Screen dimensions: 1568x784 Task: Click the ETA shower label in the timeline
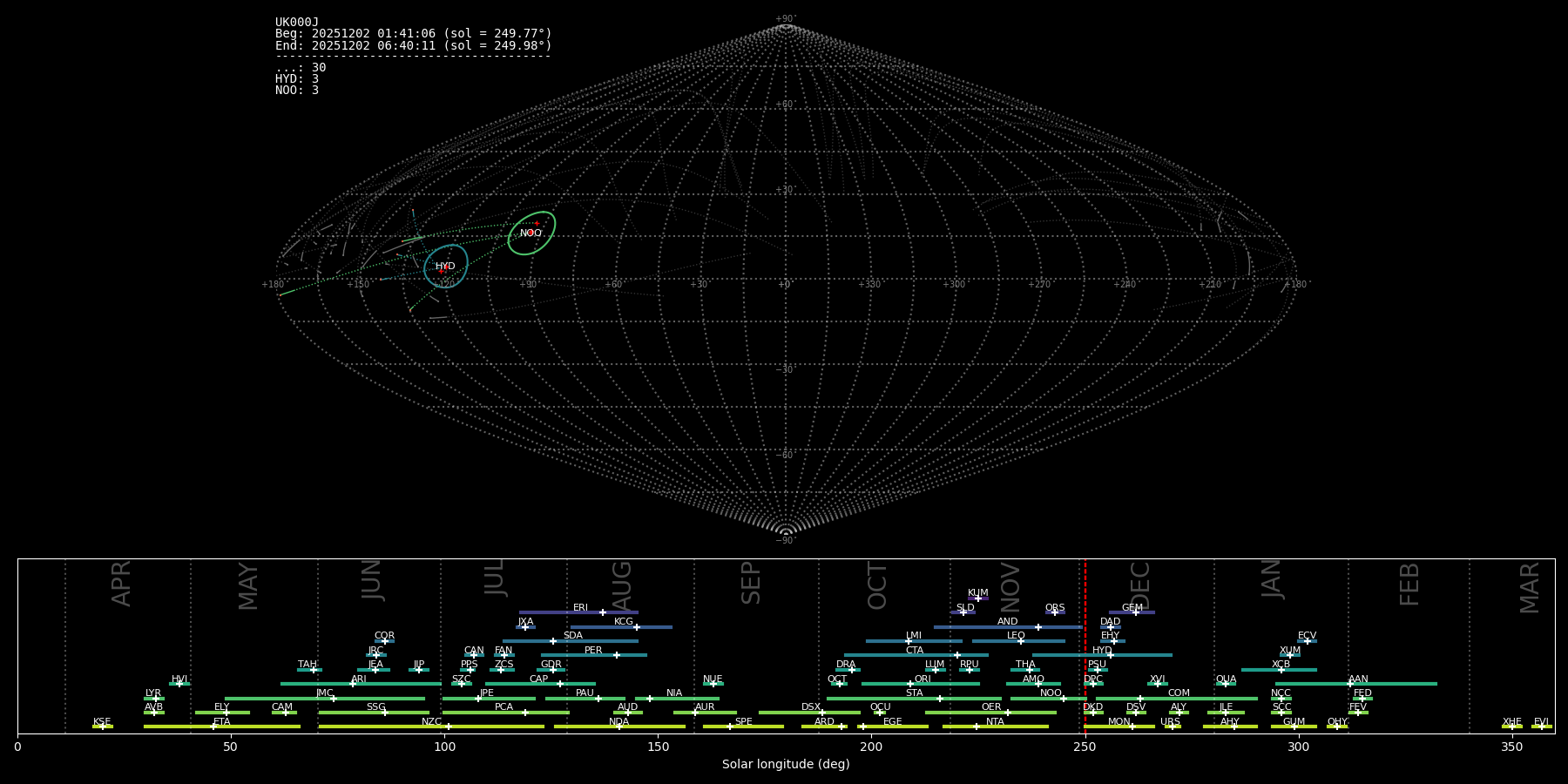[x=222, y=721]
